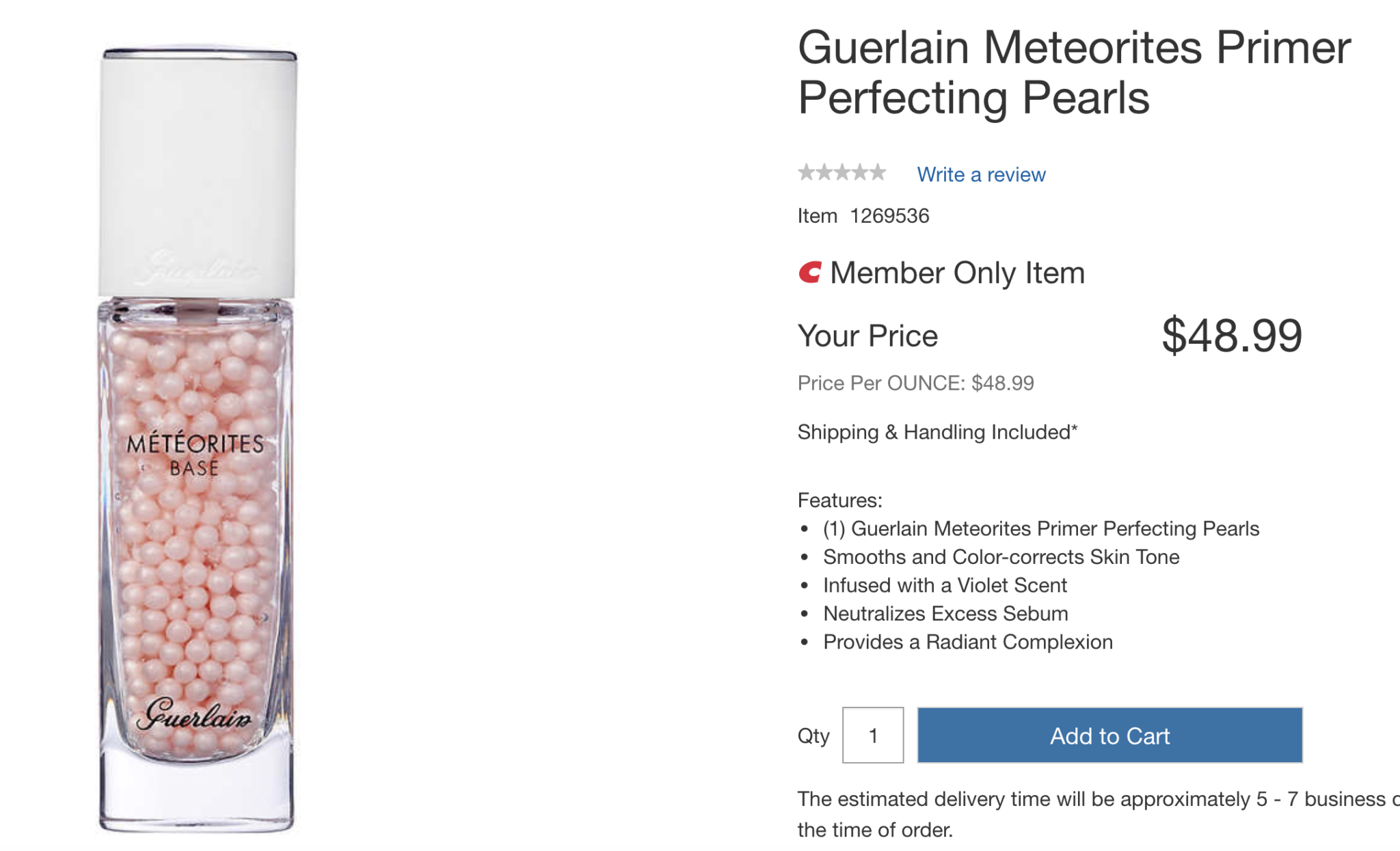
Task: Click the Price Per OUNCE text
Action: (x=915, y=383)
